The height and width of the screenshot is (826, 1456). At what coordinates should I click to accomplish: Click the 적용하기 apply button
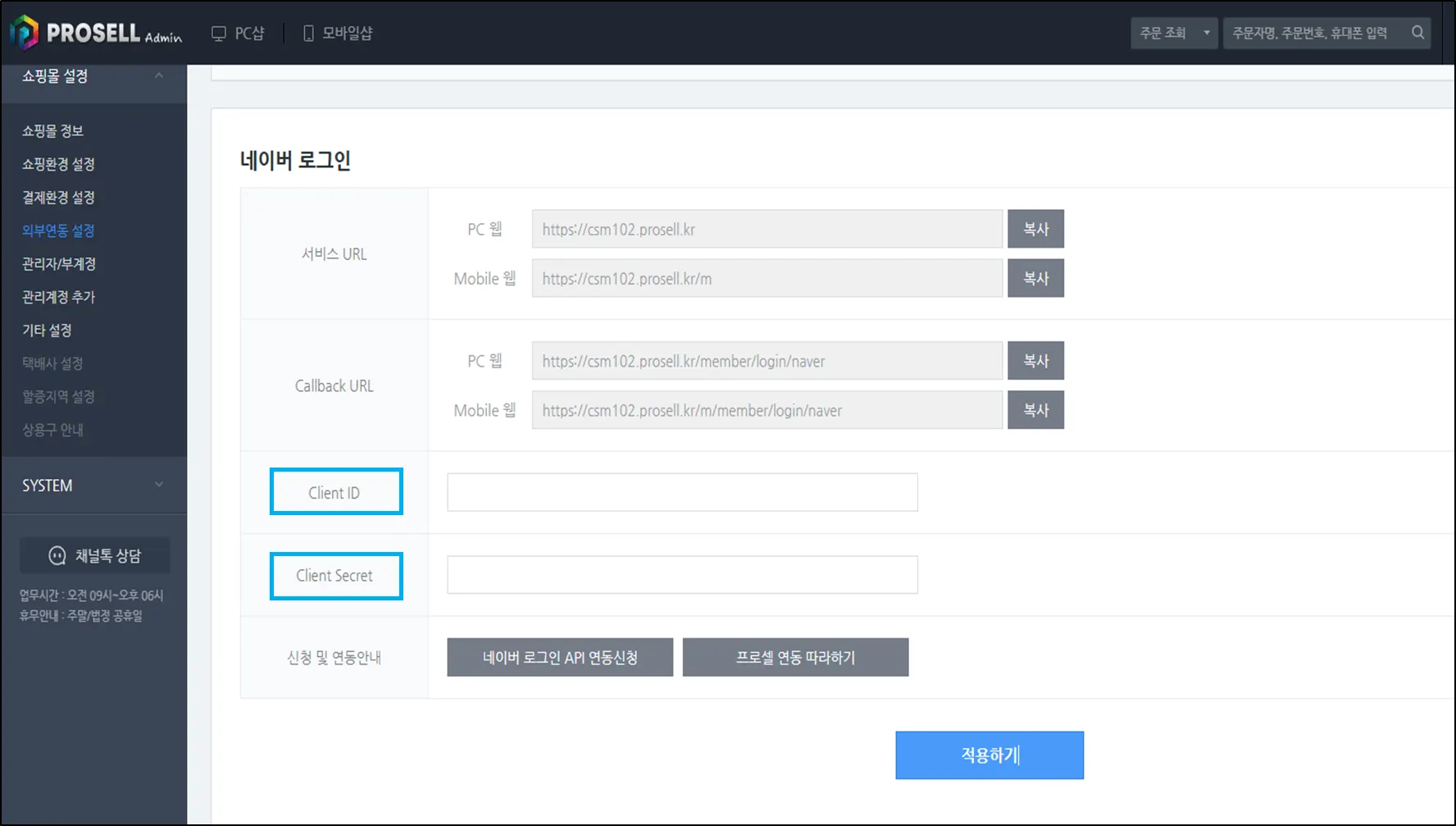tap(990, 755)
